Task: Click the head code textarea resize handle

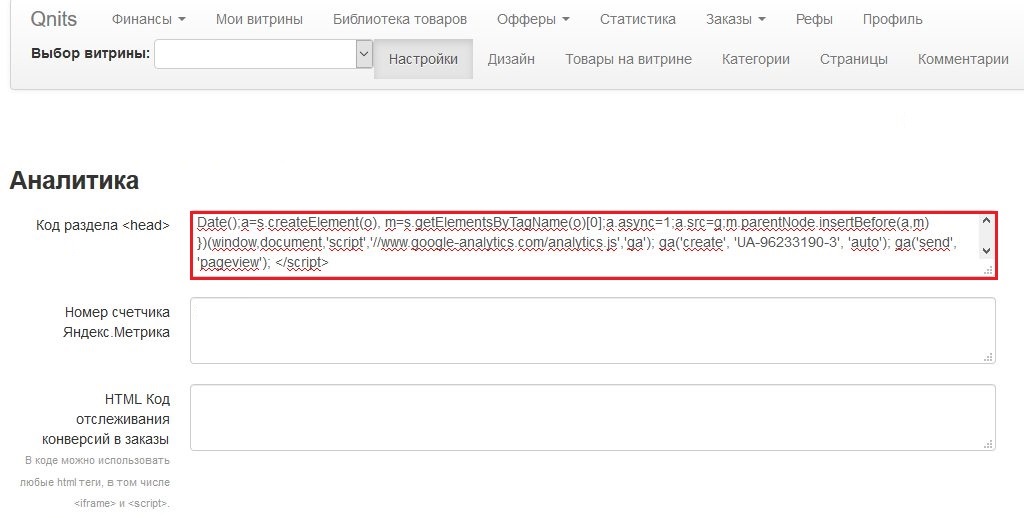Action: pyautogui.click(x=988, y=270)
